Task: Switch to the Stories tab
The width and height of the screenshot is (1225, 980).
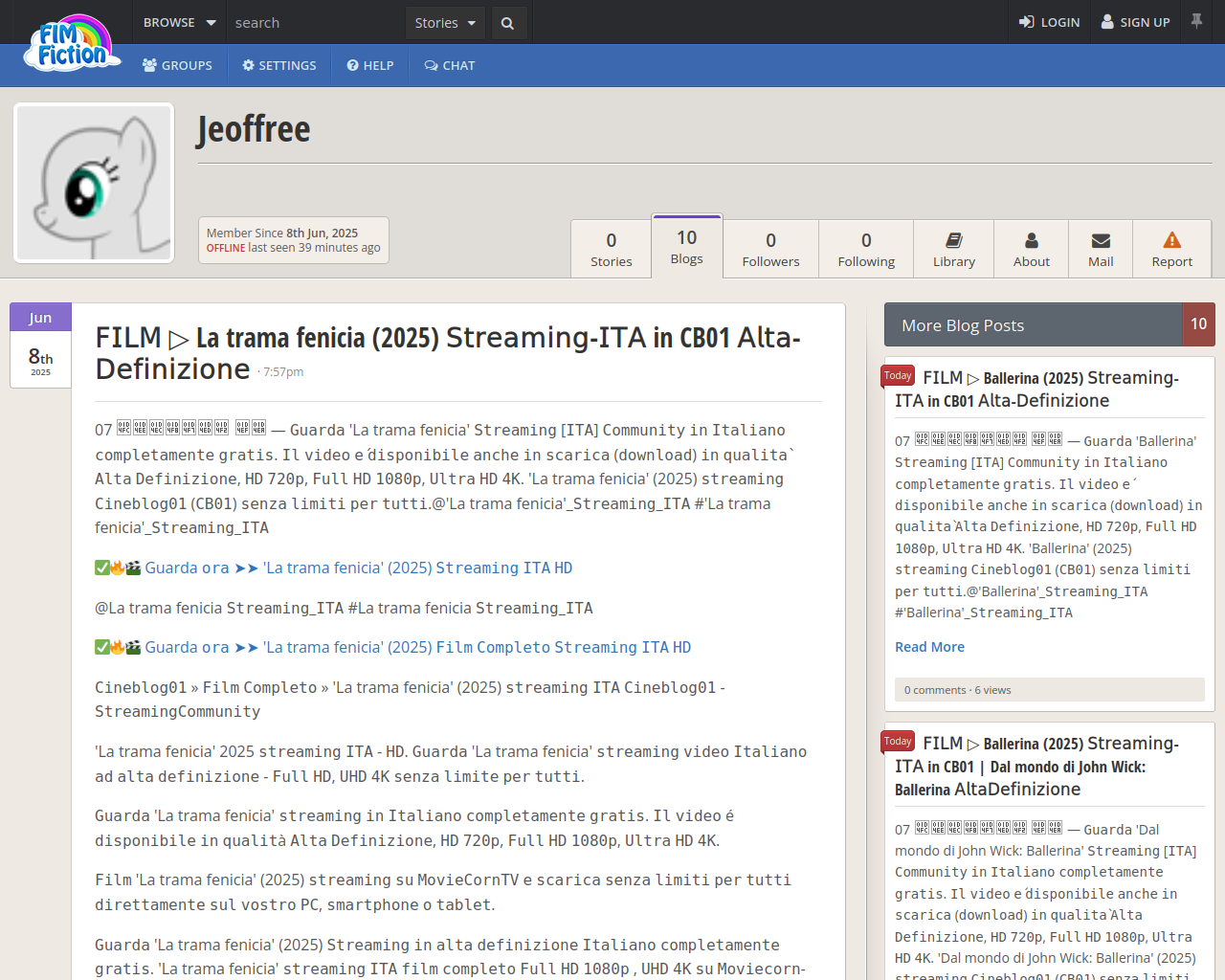Action: 612,249
